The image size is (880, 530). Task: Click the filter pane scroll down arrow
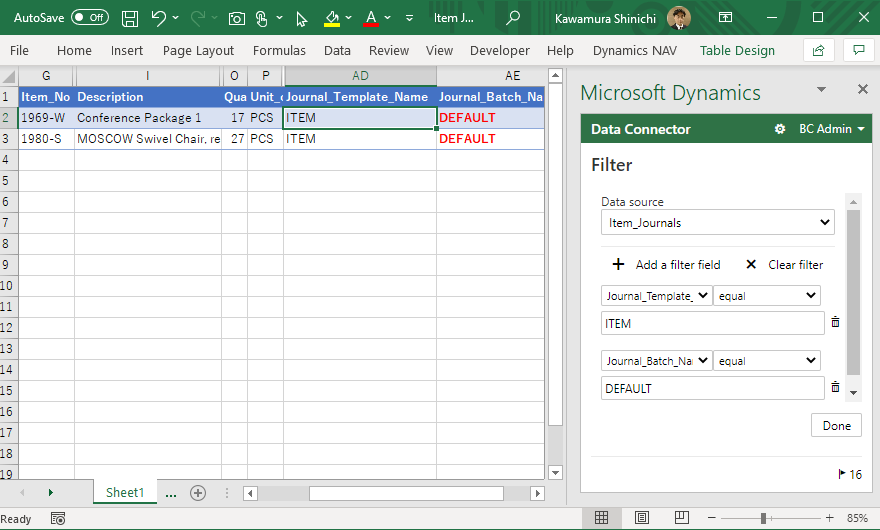pos(854,393)
